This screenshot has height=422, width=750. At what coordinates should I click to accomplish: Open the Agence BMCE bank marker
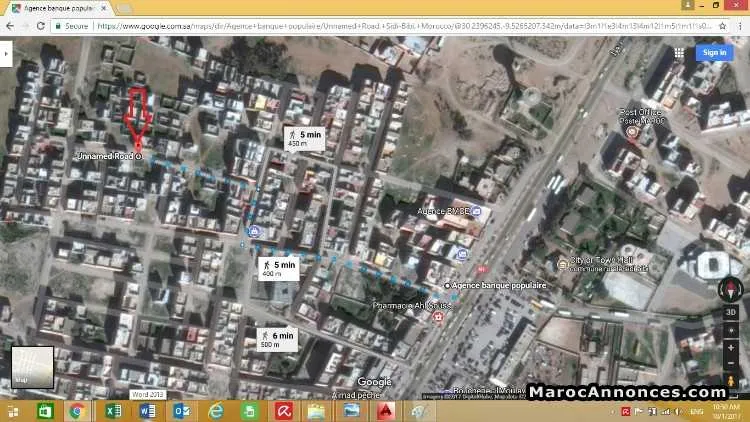click(x=476, y=211)
